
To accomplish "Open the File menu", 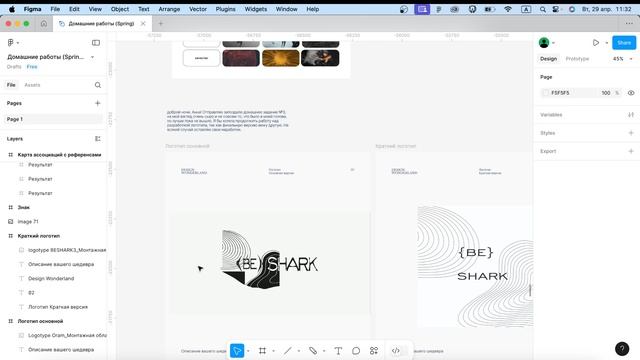I will click(x=55, y=9).
